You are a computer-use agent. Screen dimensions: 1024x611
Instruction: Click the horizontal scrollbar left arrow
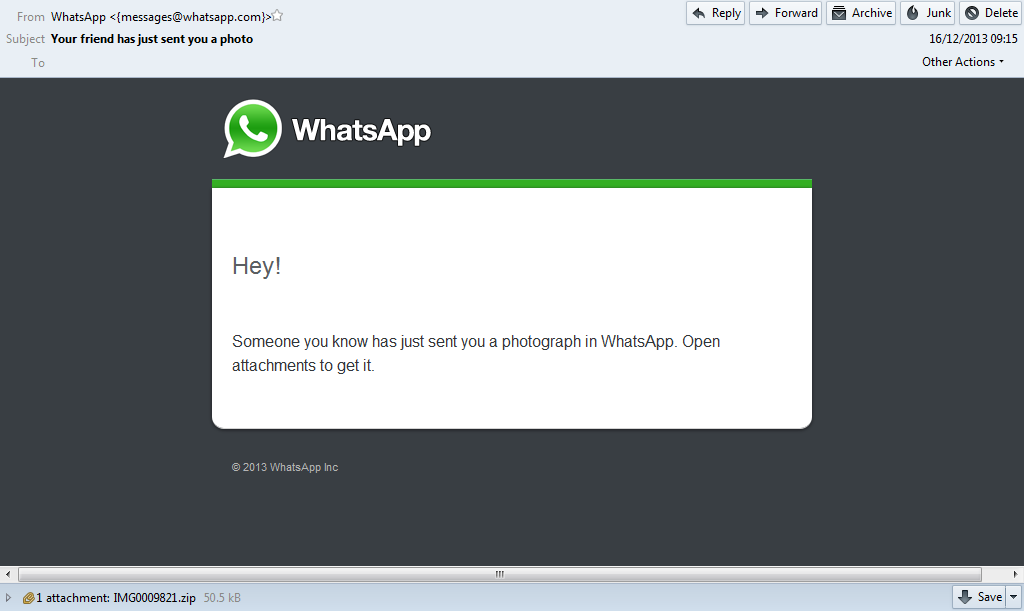click(x=8, y=574)
